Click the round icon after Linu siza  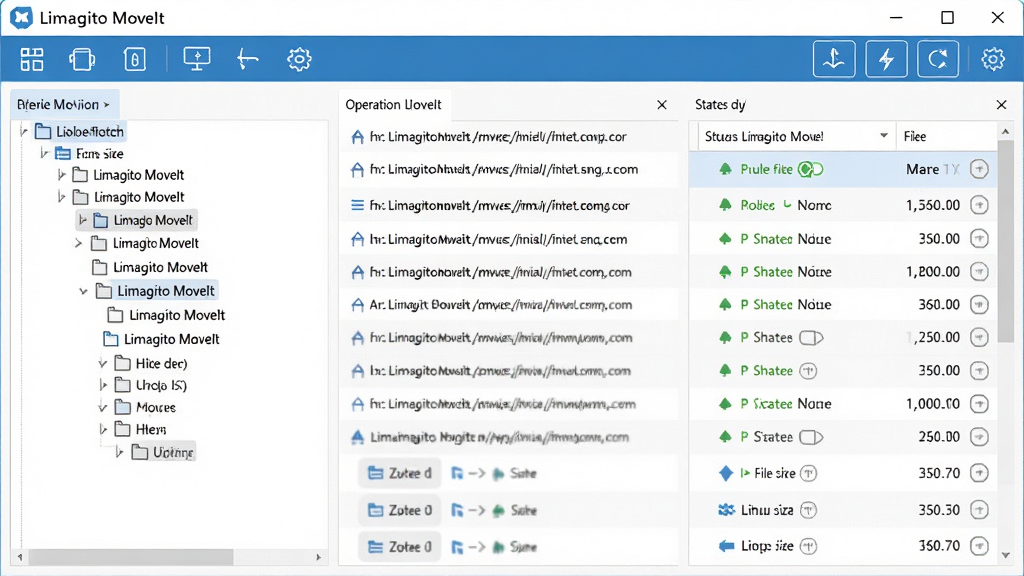coord(808,510)
